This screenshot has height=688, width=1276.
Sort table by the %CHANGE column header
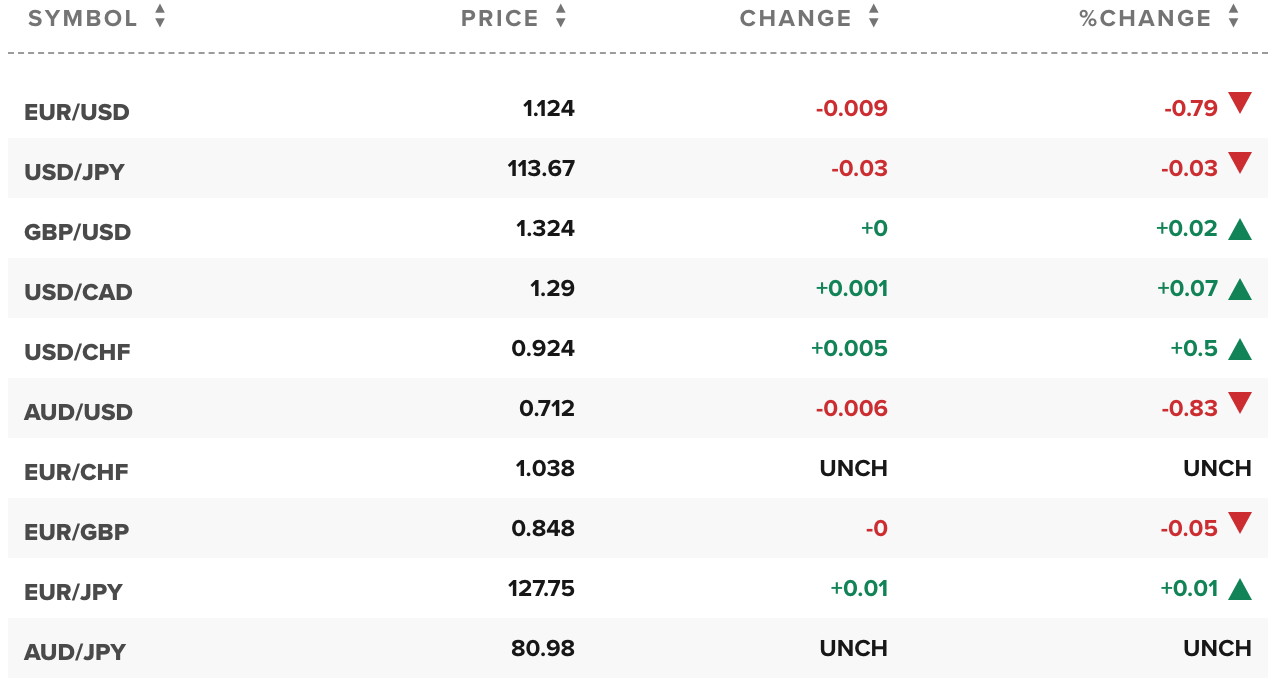(1145, 19)
